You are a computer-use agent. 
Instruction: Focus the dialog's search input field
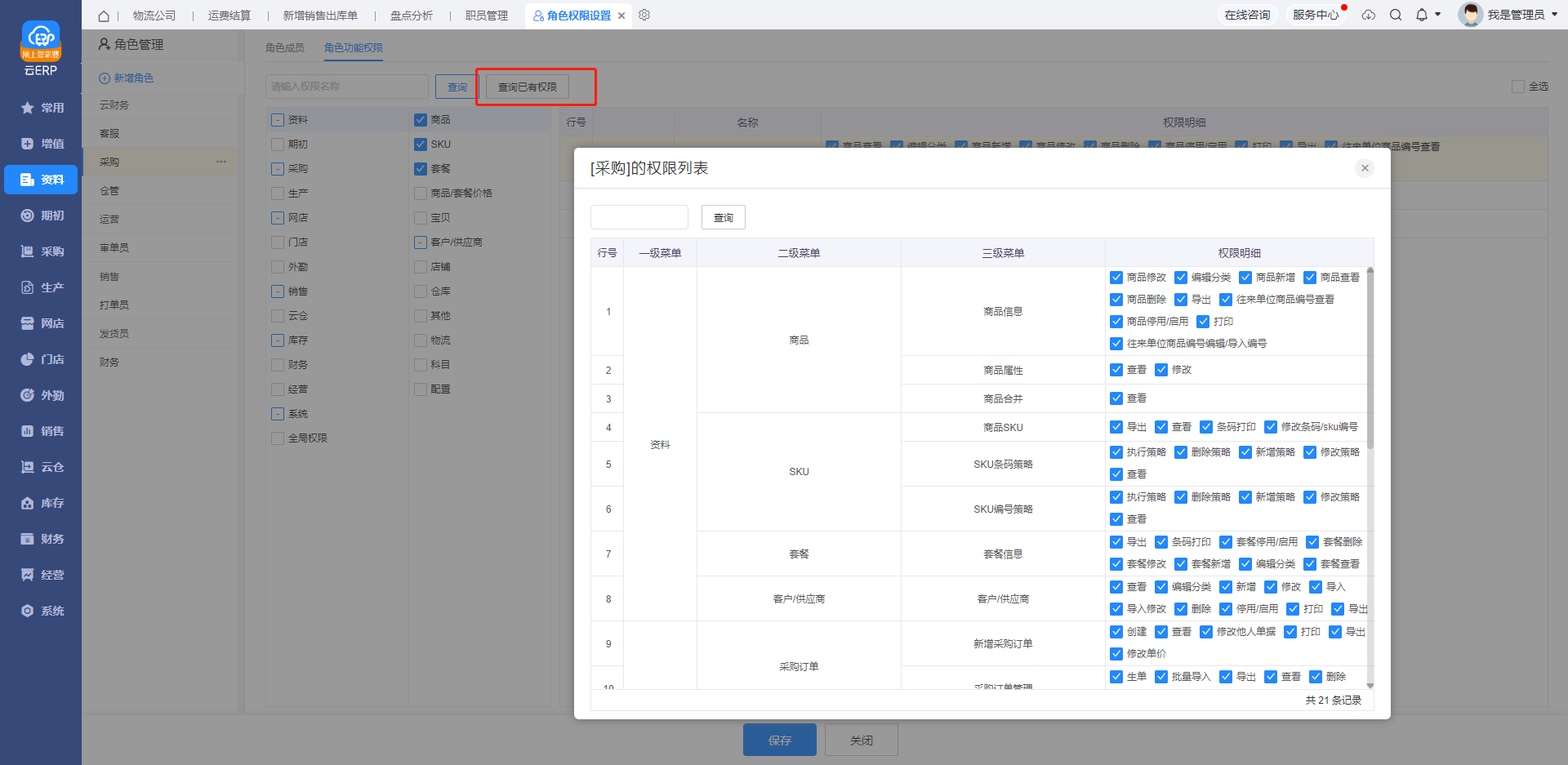click(x=639, y=217)
